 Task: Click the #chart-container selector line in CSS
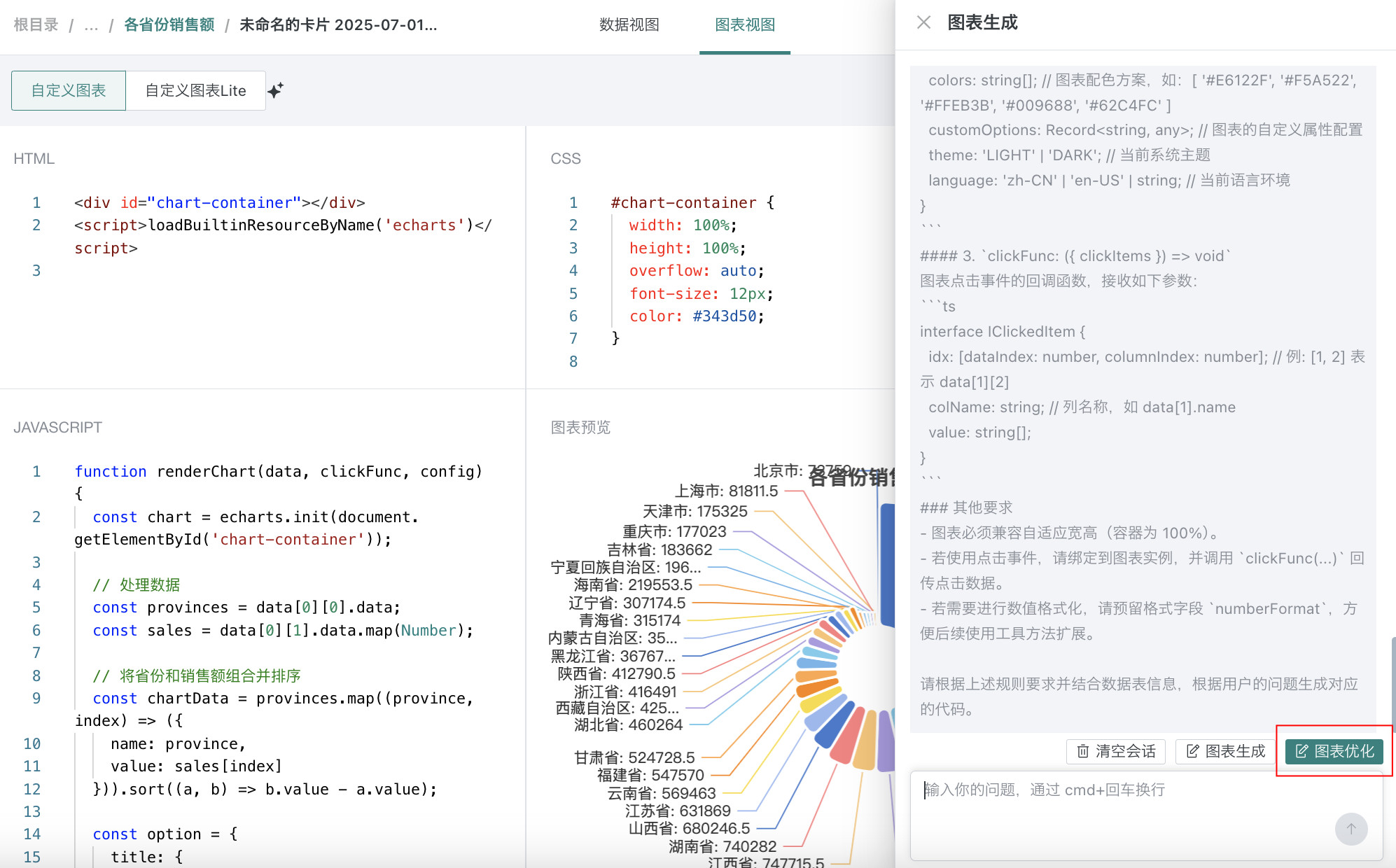tap(692, 202)
